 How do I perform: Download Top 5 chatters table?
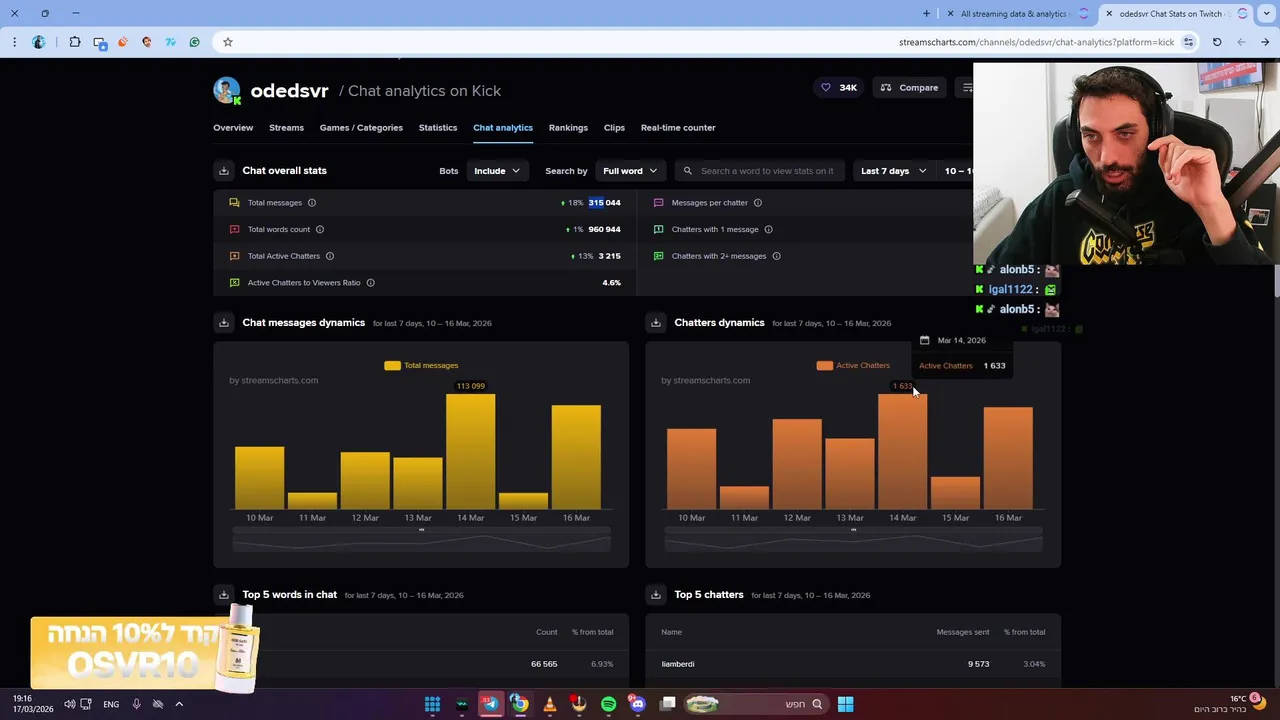[656, 595]
